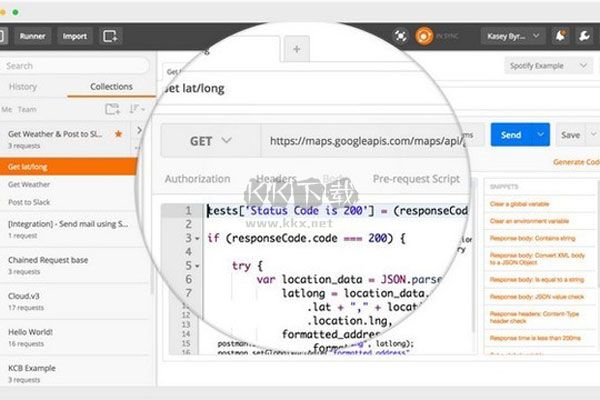The height and width of the screenshot is (400, 600).
Task: Open the Spotify Example environment dropdown
Action: point(548,66)
